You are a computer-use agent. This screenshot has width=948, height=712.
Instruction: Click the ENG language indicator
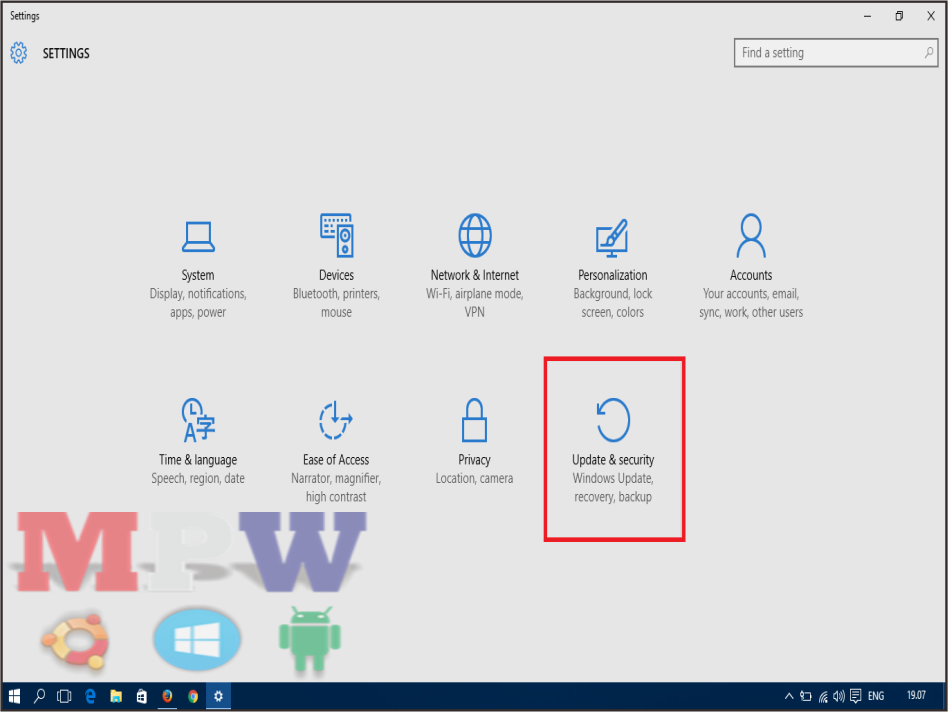876,696
